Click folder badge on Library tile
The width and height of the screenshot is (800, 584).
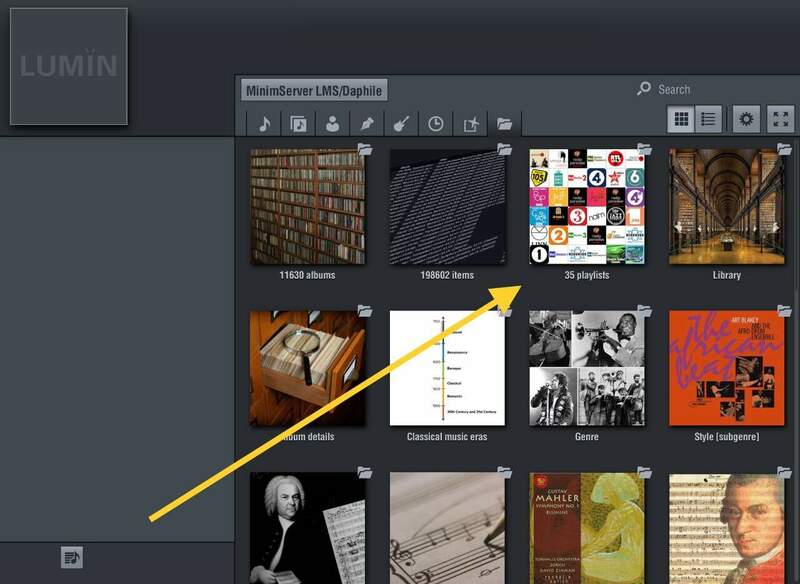(x=784, y=149)
